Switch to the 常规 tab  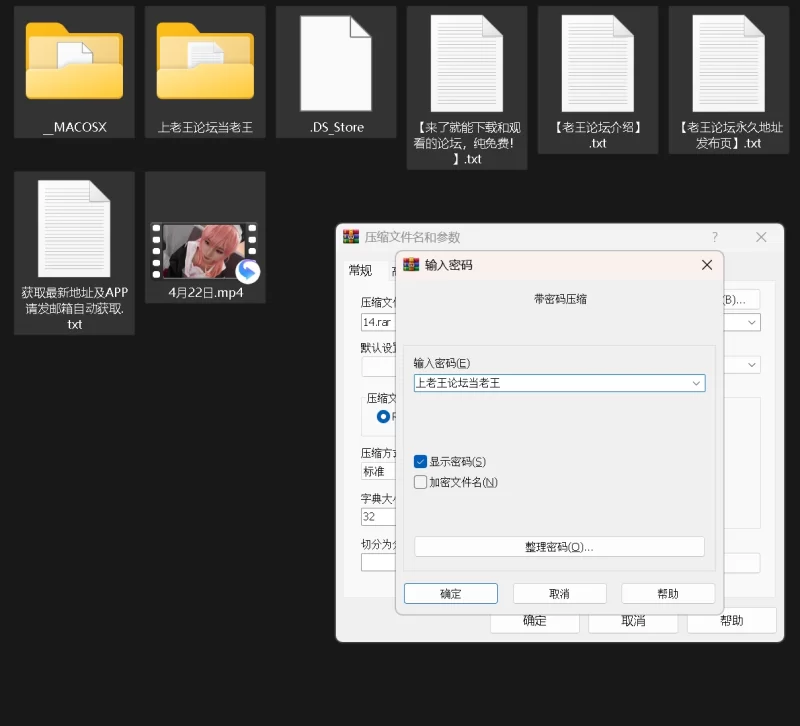(360, 271)
